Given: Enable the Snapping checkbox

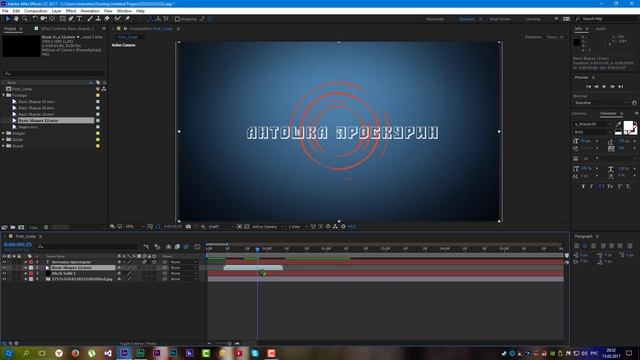Looking at the screenshot, I should point(178,19).
